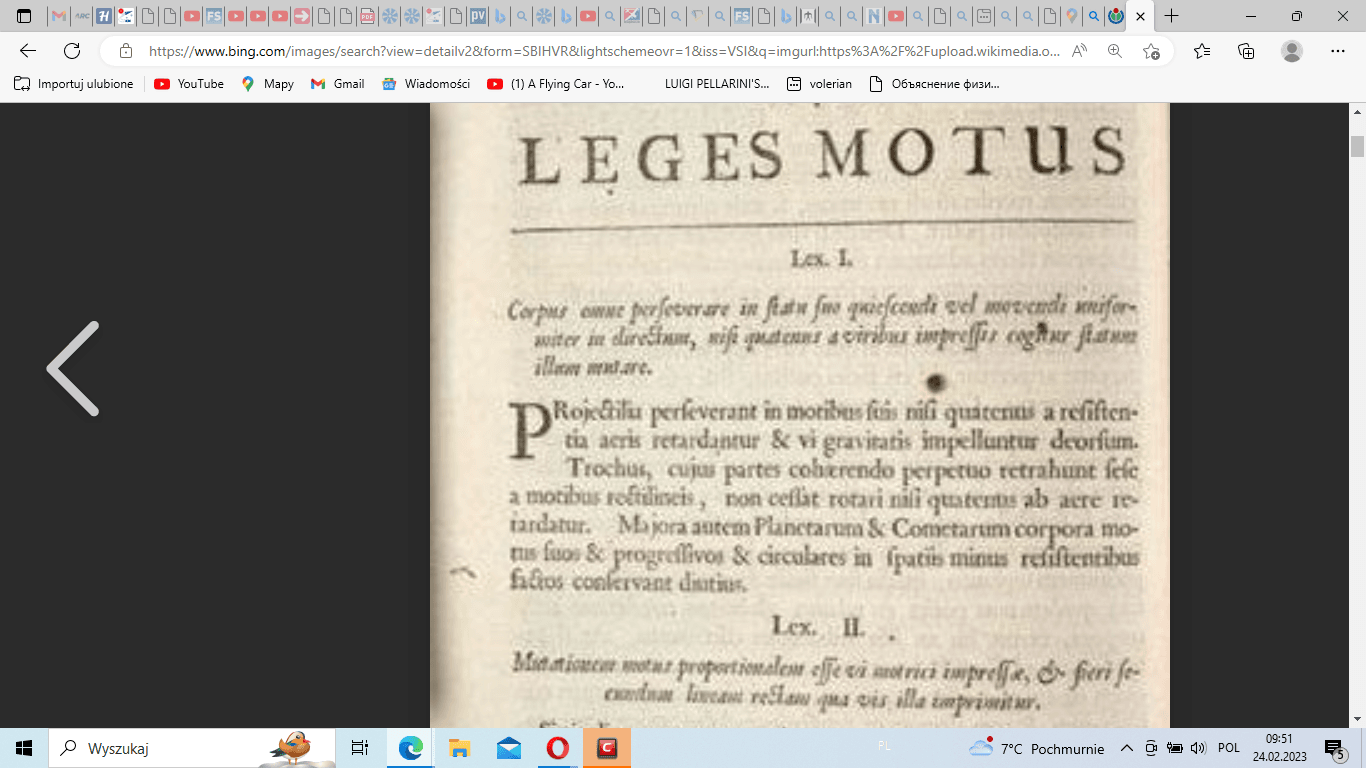Toggle the vertical tabs actions menu

tap(24, 16)
